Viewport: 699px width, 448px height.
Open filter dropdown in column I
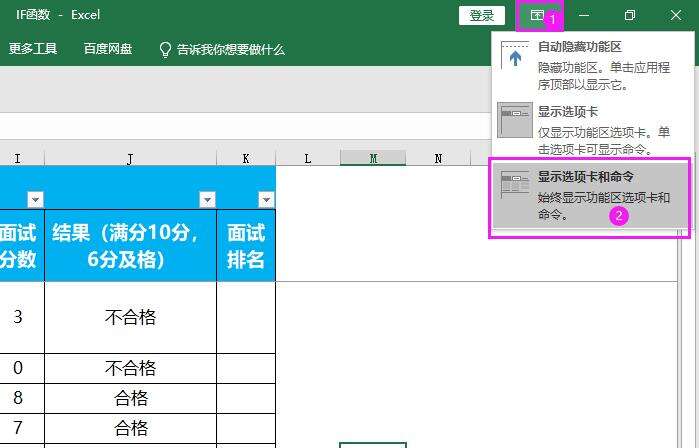pos(35,199)
